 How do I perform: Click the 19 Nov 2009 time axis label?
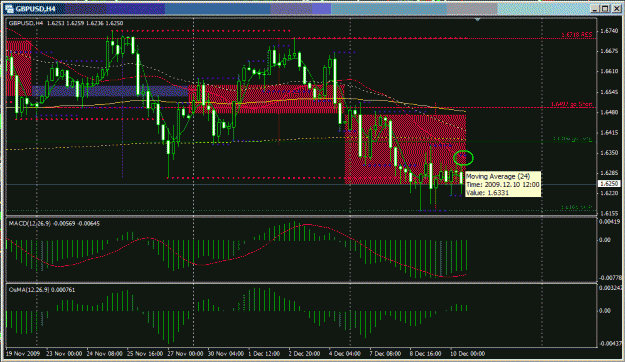point(23,354)
